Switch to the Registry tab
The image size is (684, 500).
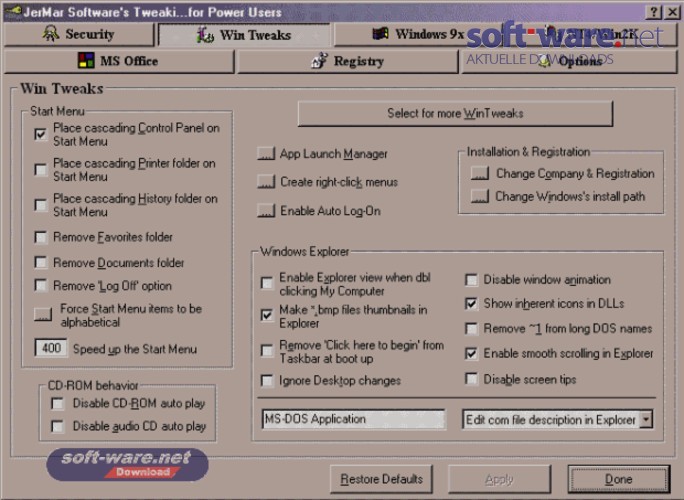click(x=348, y=61)
